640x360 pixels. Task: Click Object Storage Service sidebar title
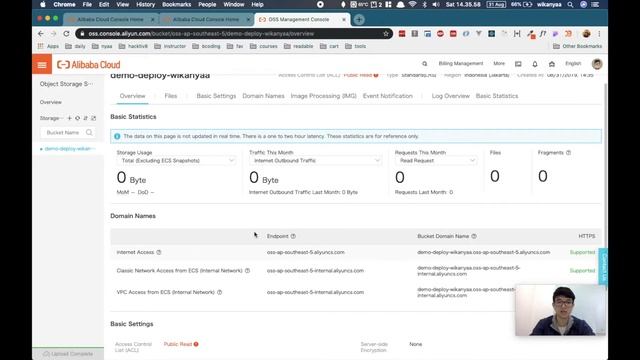click(66, 84)
